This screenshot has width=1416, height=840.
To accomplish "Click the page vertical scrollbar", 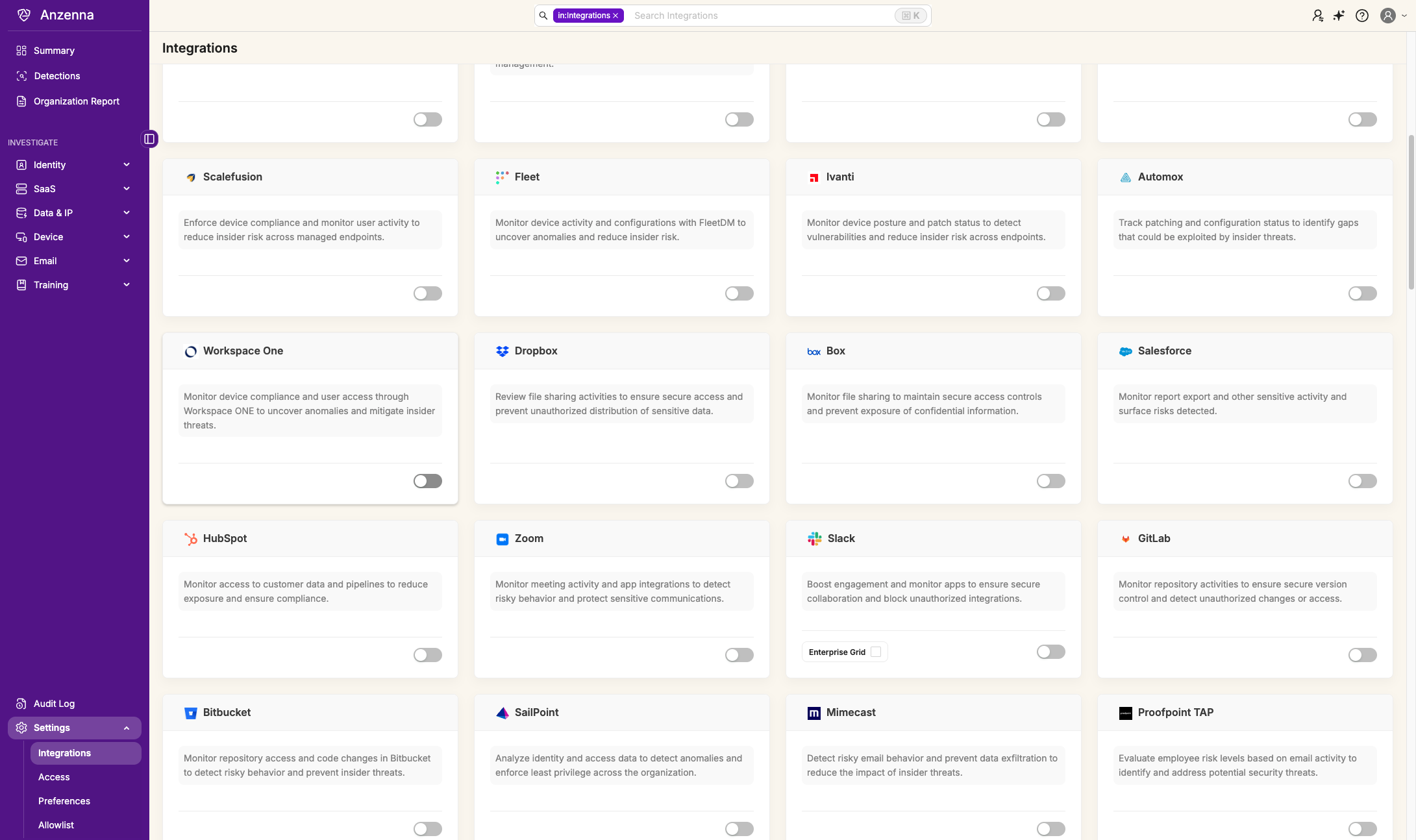I will tap(1411, 211).
